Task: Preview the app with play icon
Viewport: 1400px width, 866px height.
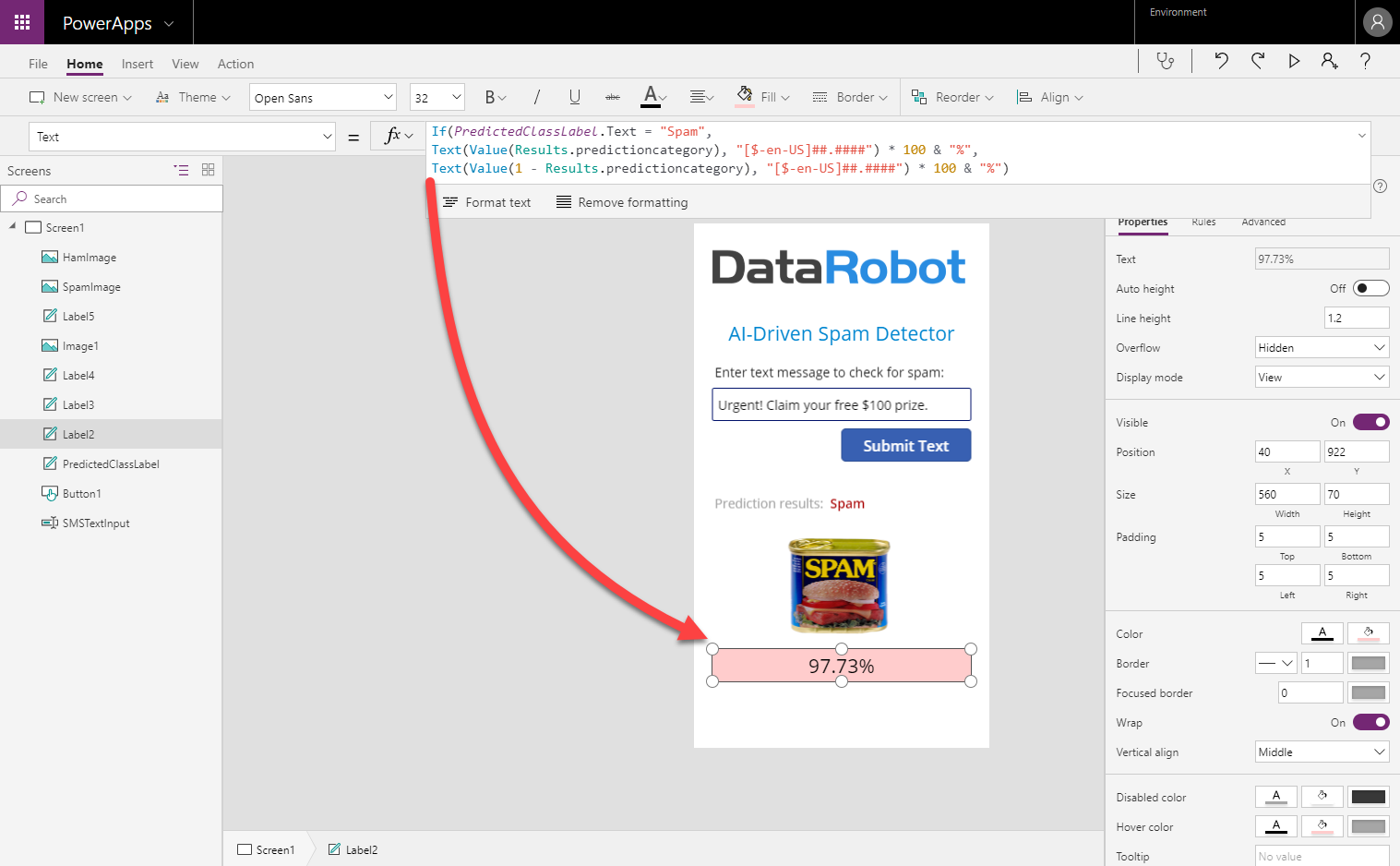Action: click(x=1294, y=61)
